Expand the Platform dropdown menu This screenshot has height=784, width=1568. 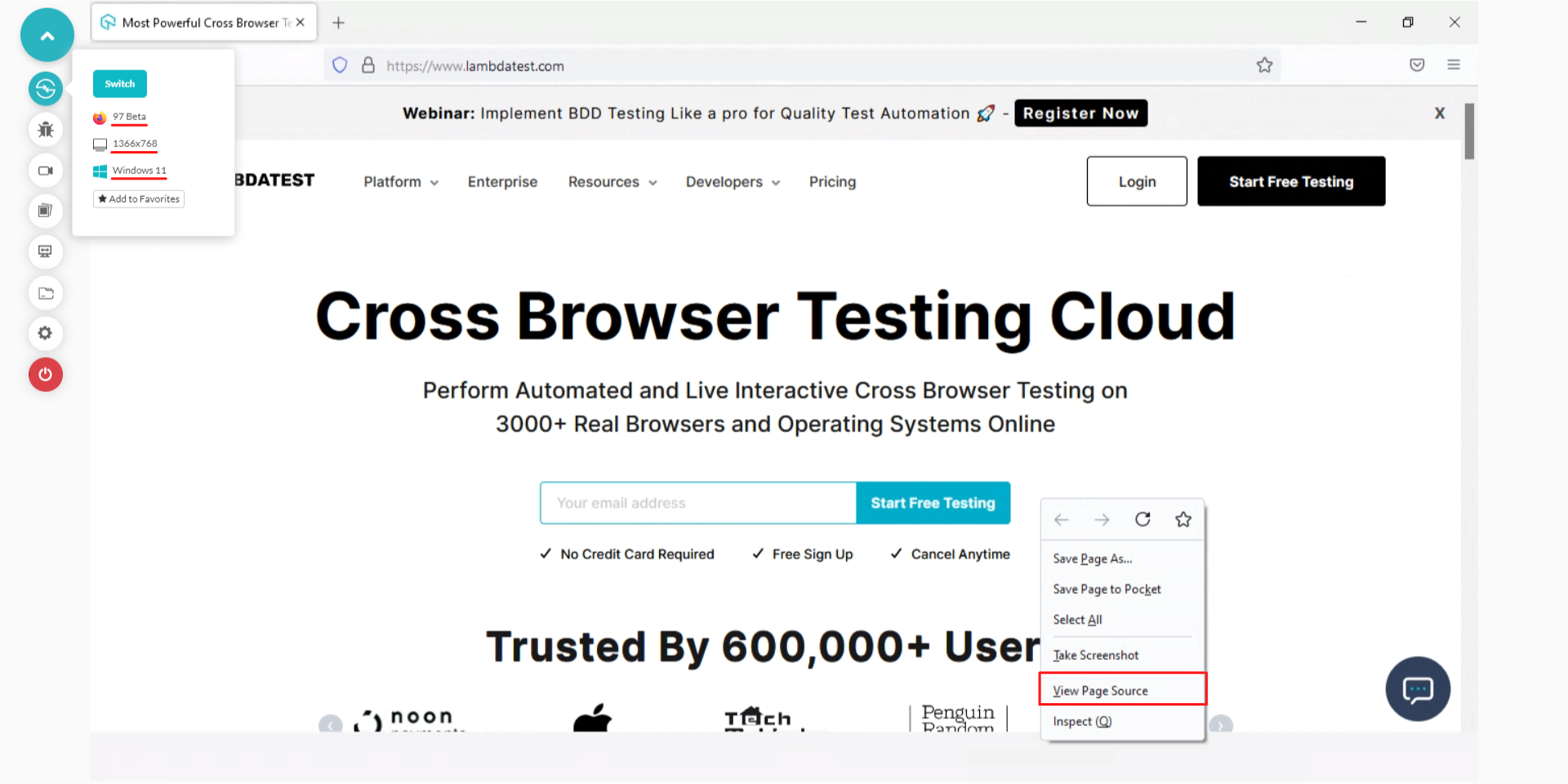pyautogui.click(x=401, y=182)
